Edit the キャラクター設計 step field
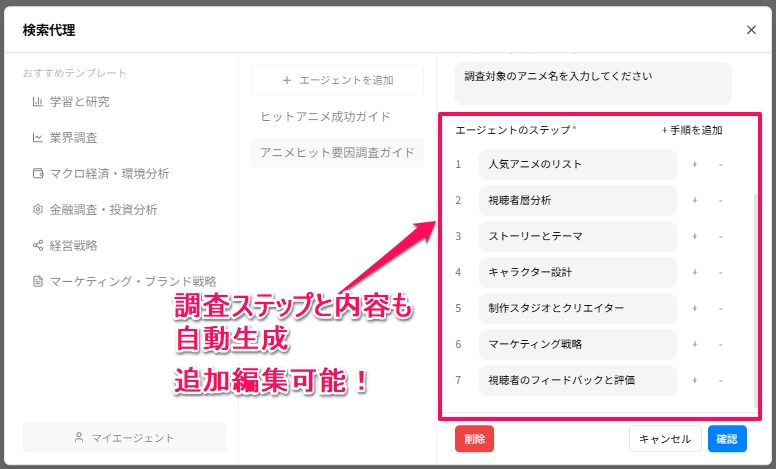 point(578,273)
